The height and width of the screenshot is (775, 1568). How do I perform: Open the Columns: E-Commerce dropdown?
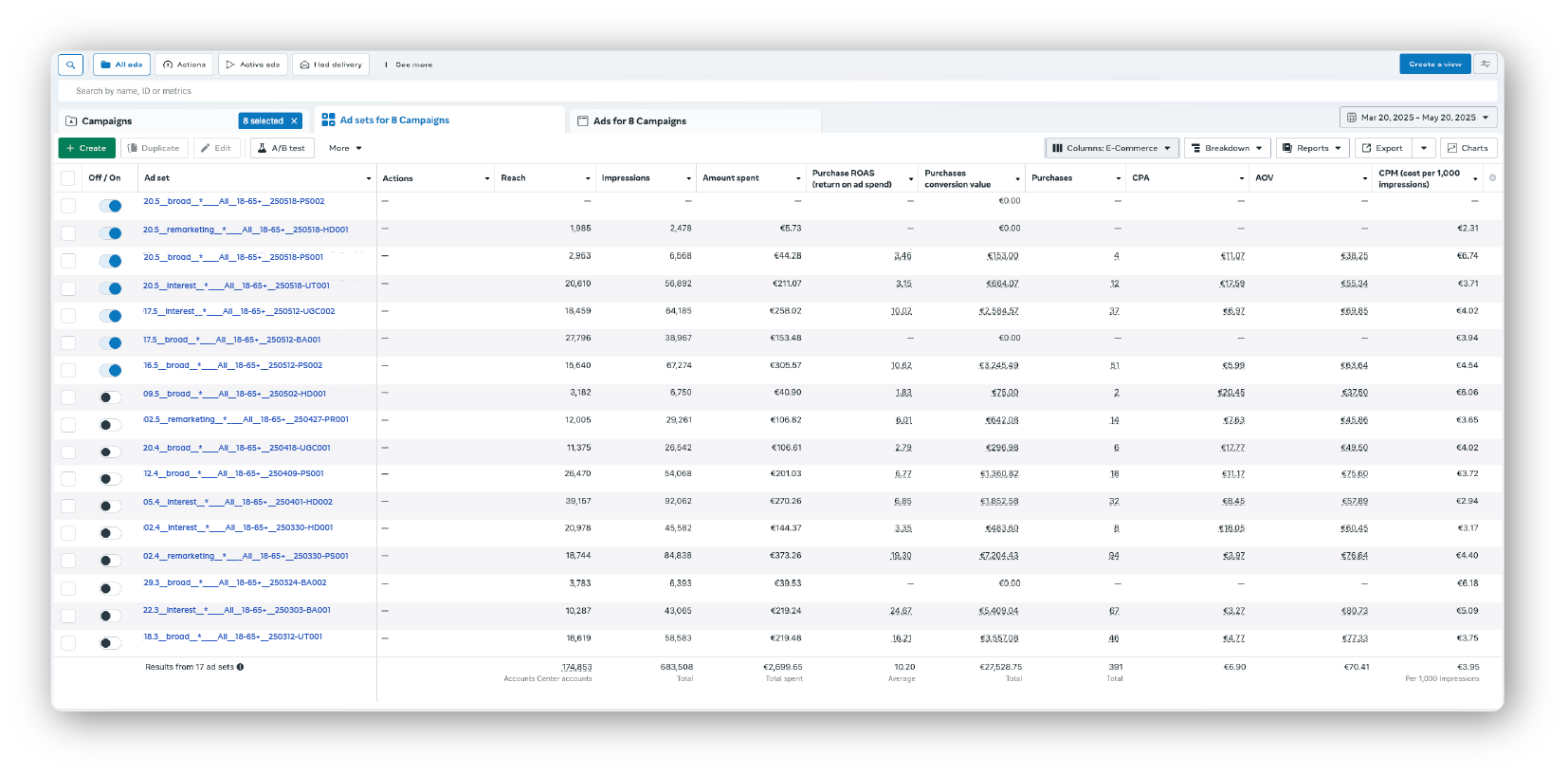(x=1111, y=148)
